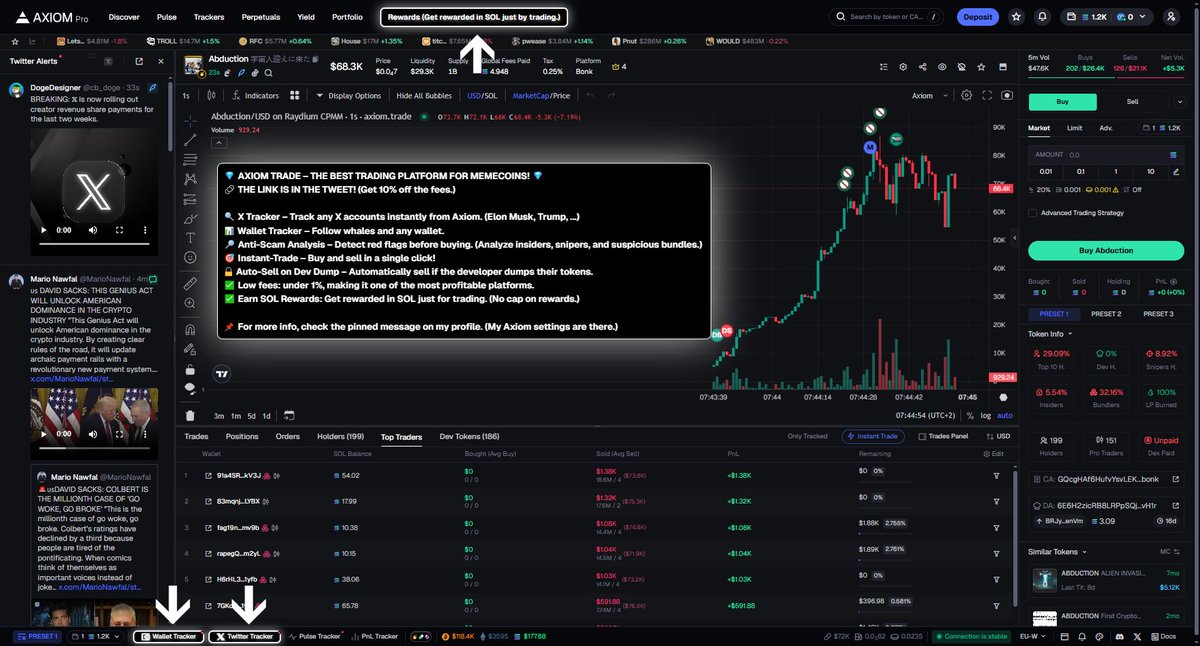
Task: Collapse the Token Info section
Action: (x=1050, y=334)
